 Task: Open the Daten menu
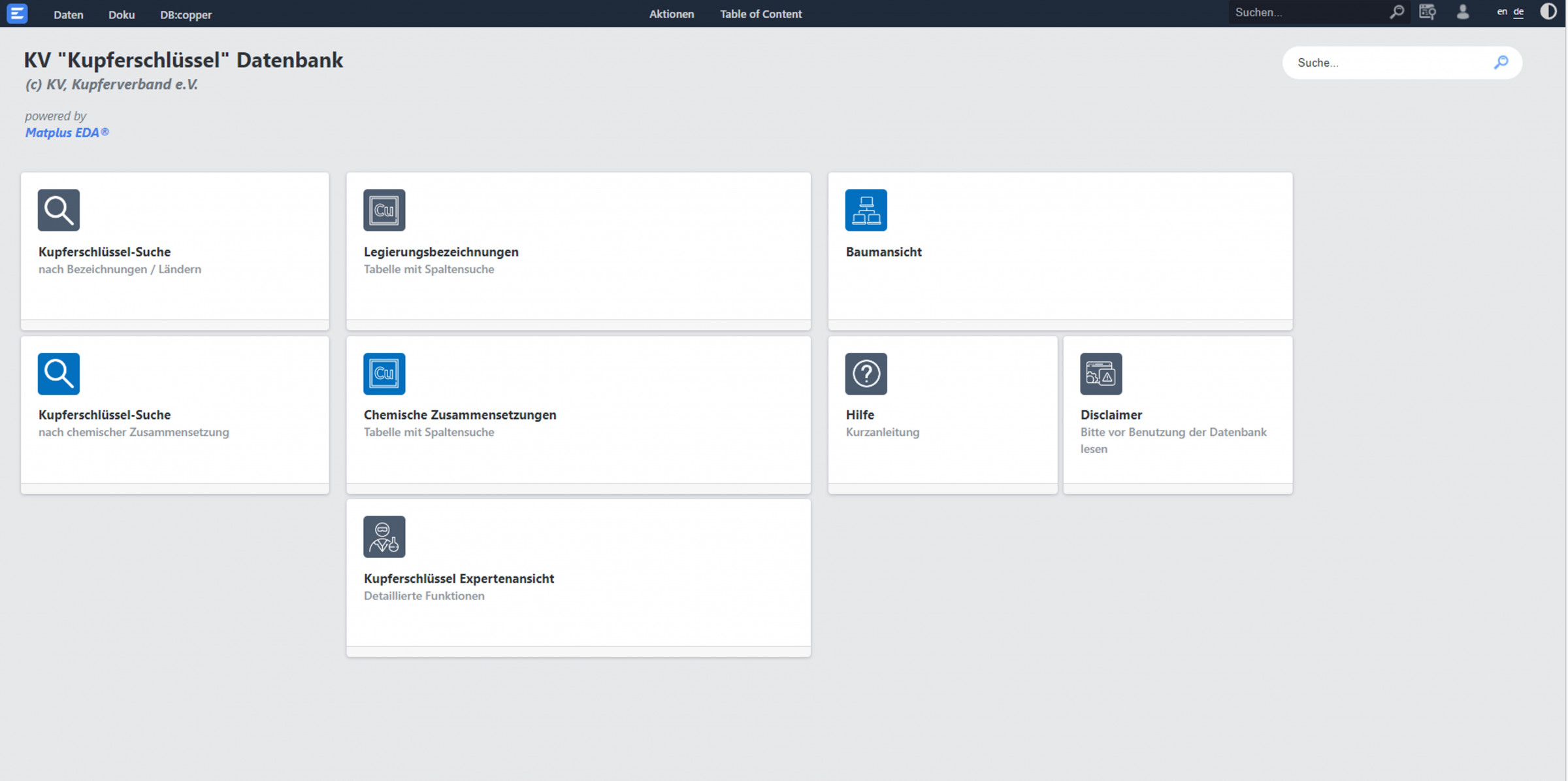tap(68, 14)
